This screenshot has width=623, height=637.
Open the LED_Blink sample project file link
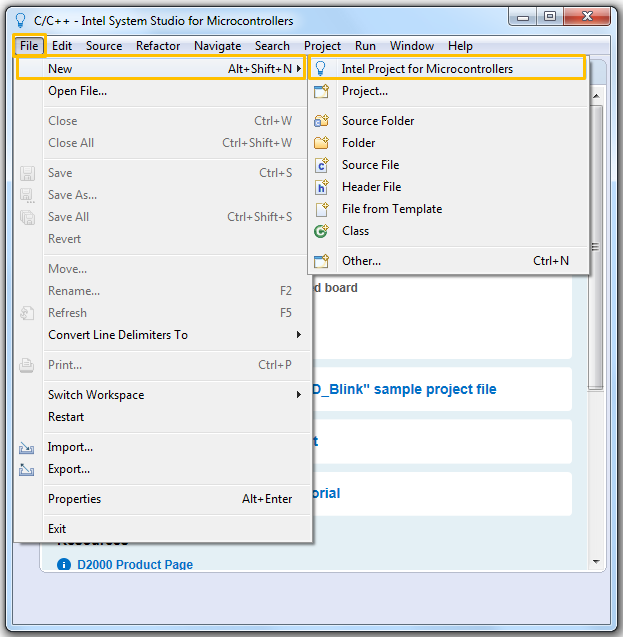(405, 389)
